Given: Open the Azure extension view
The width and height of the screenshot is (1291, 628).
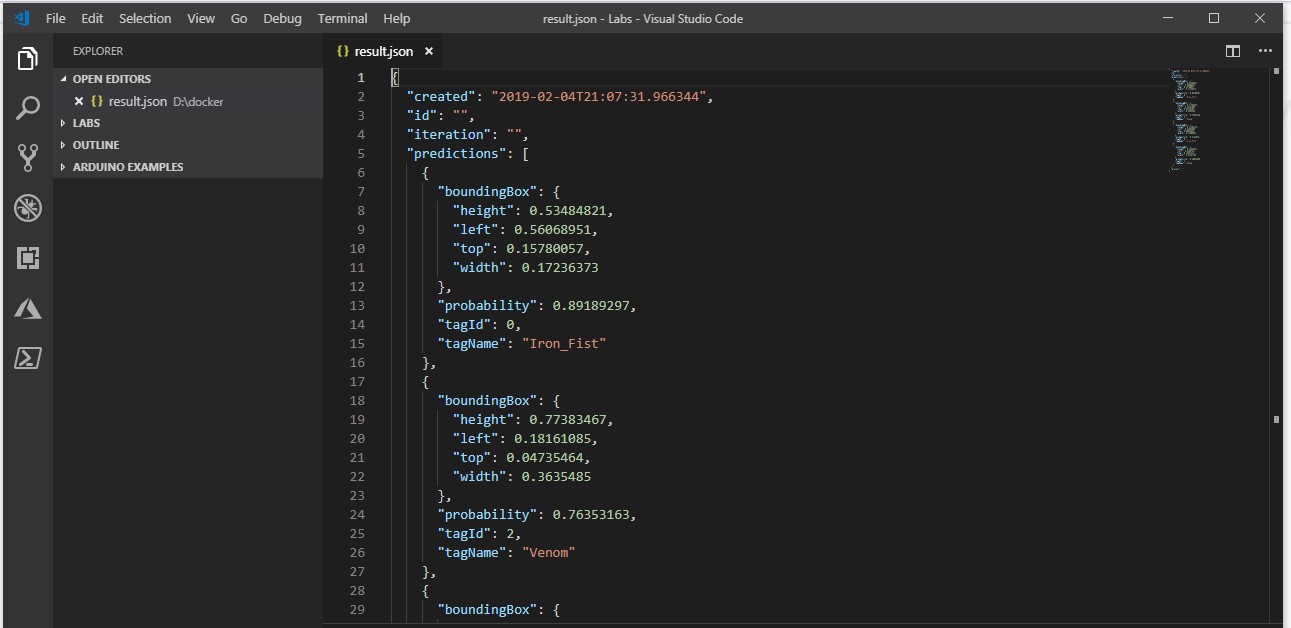Looking at the screenshot, I should [x=26, y=309].
